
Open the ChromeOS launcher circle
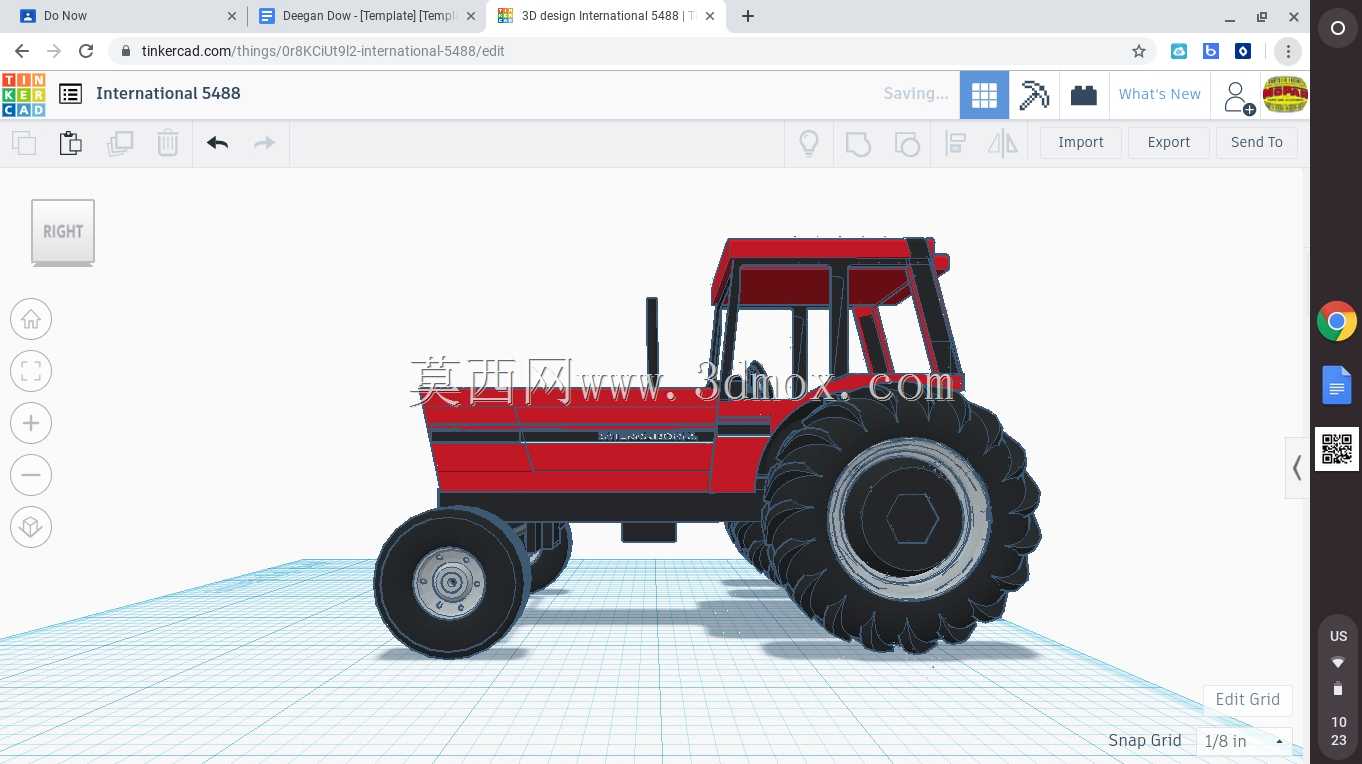pos(1337,29)
